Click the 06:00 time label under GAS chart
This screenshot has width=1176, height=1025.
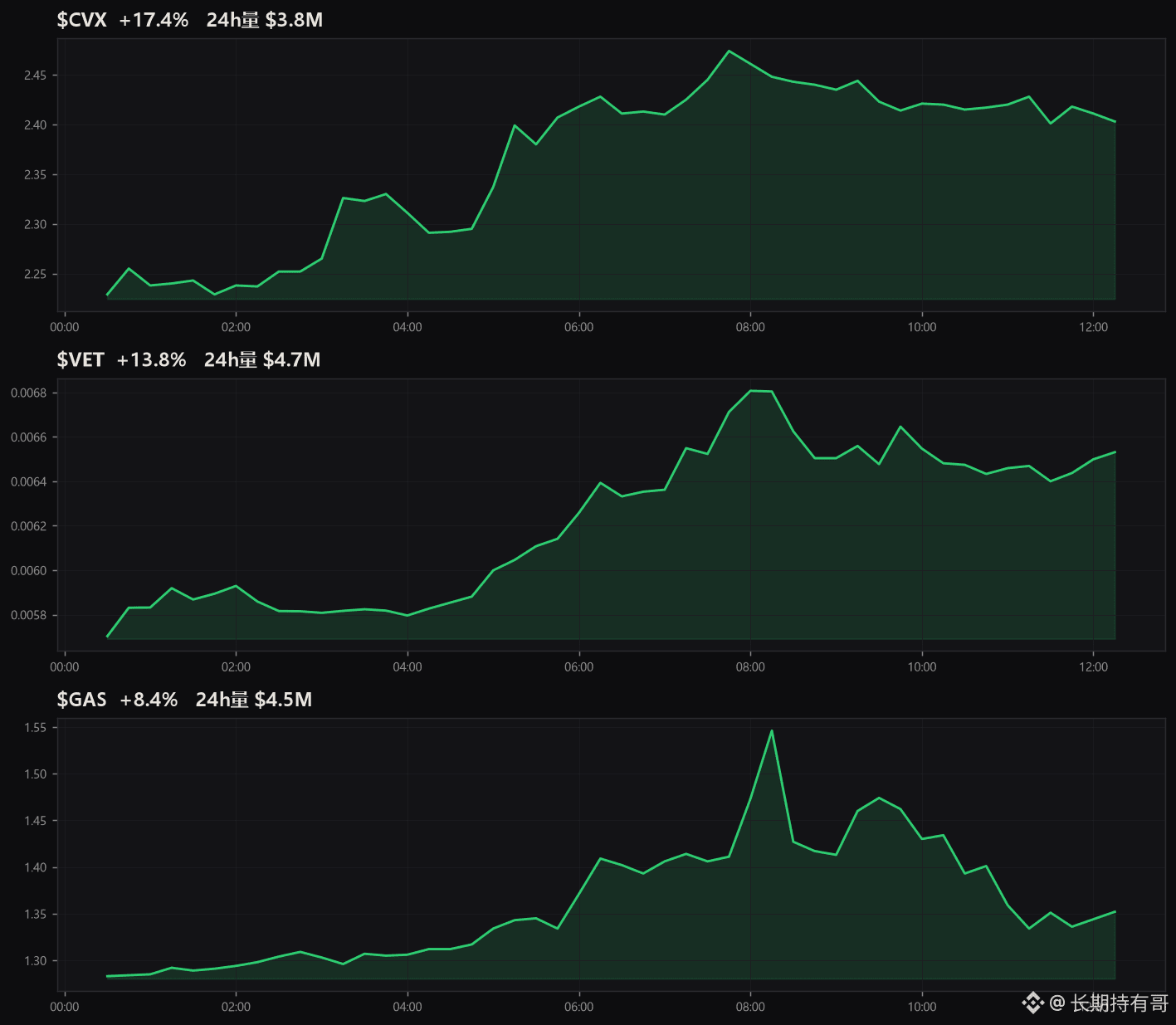click(x=579, y=1007)
